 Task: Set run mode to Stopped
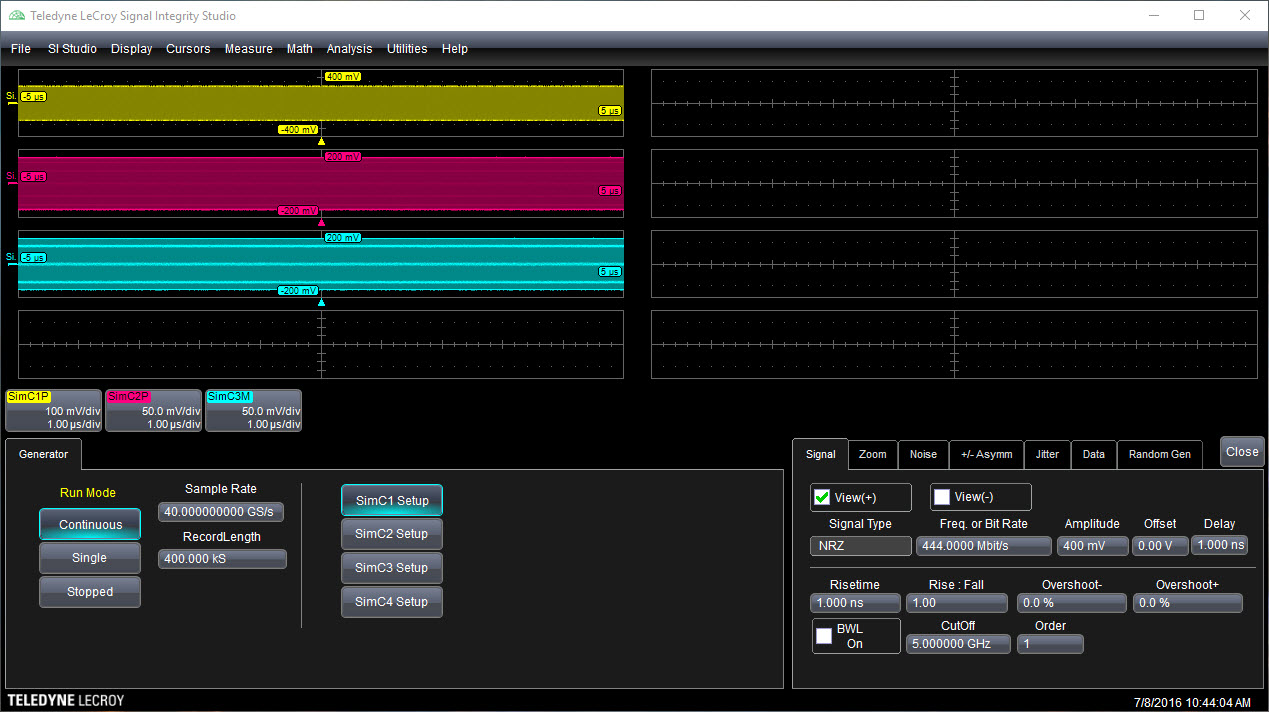click(90, 592)
